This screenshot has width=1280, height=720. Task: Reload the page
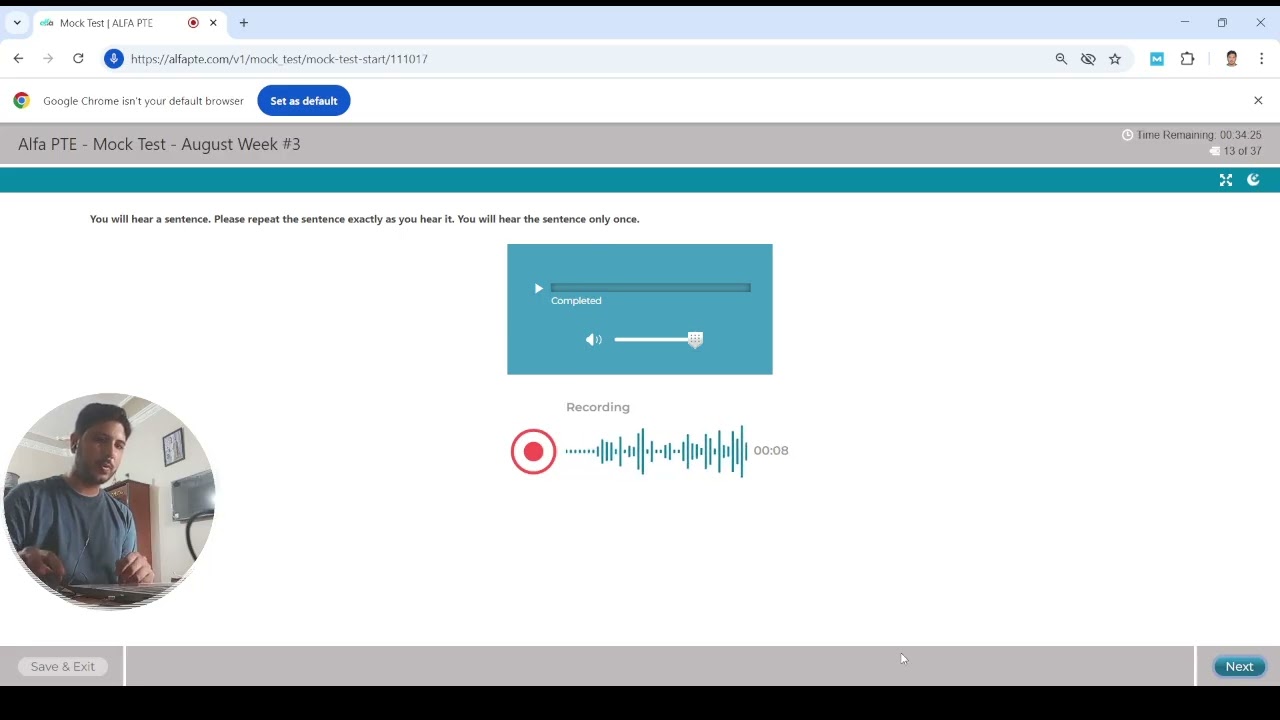coord(78,59)
